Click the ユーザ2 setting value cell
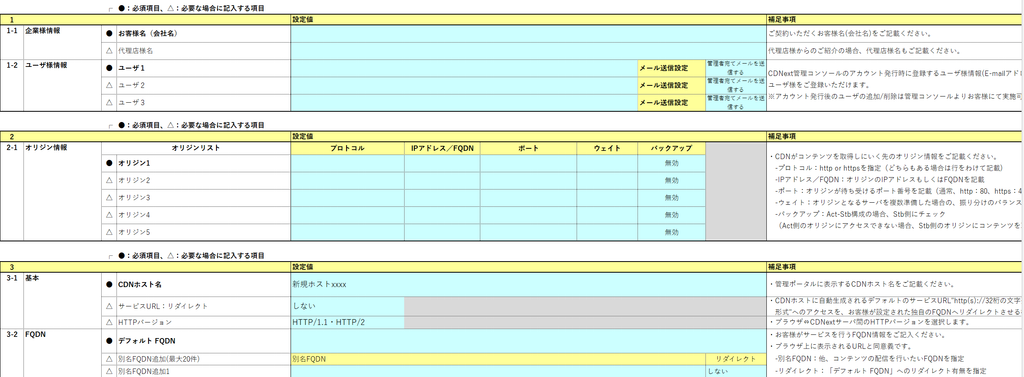The image size is (1024, 377). pos(464,86)
